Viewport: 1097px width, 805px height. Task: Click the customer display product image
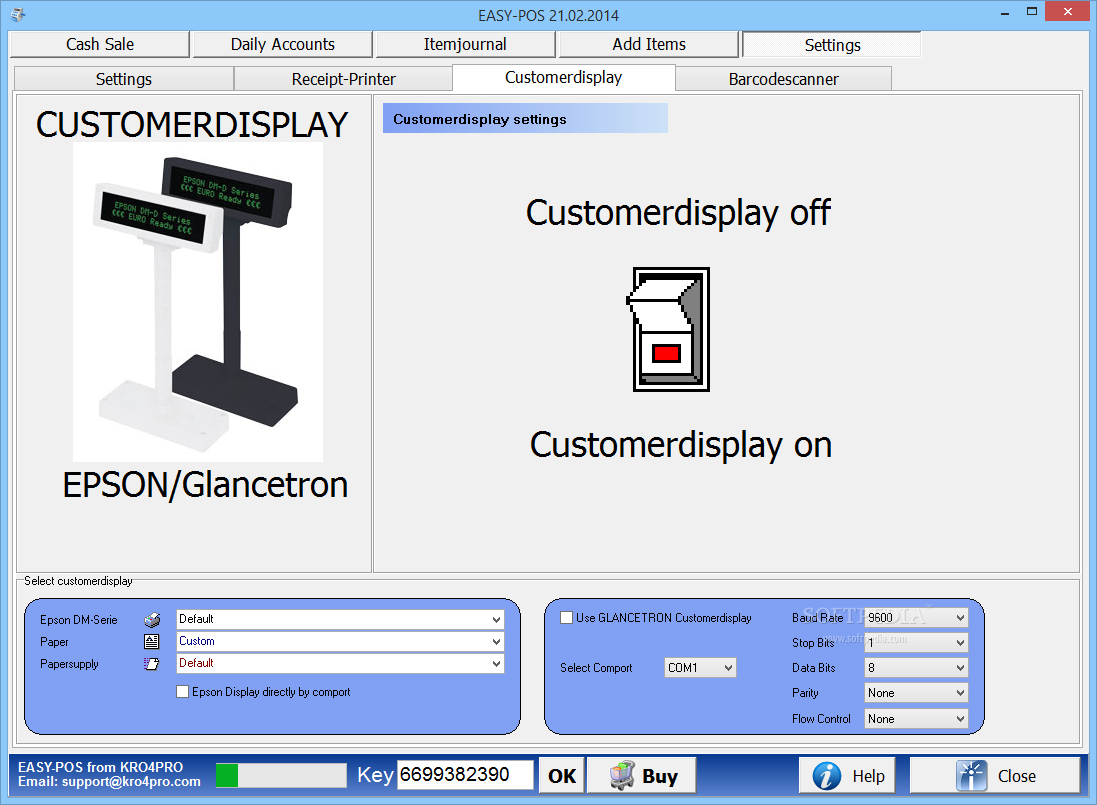[198, 302]
